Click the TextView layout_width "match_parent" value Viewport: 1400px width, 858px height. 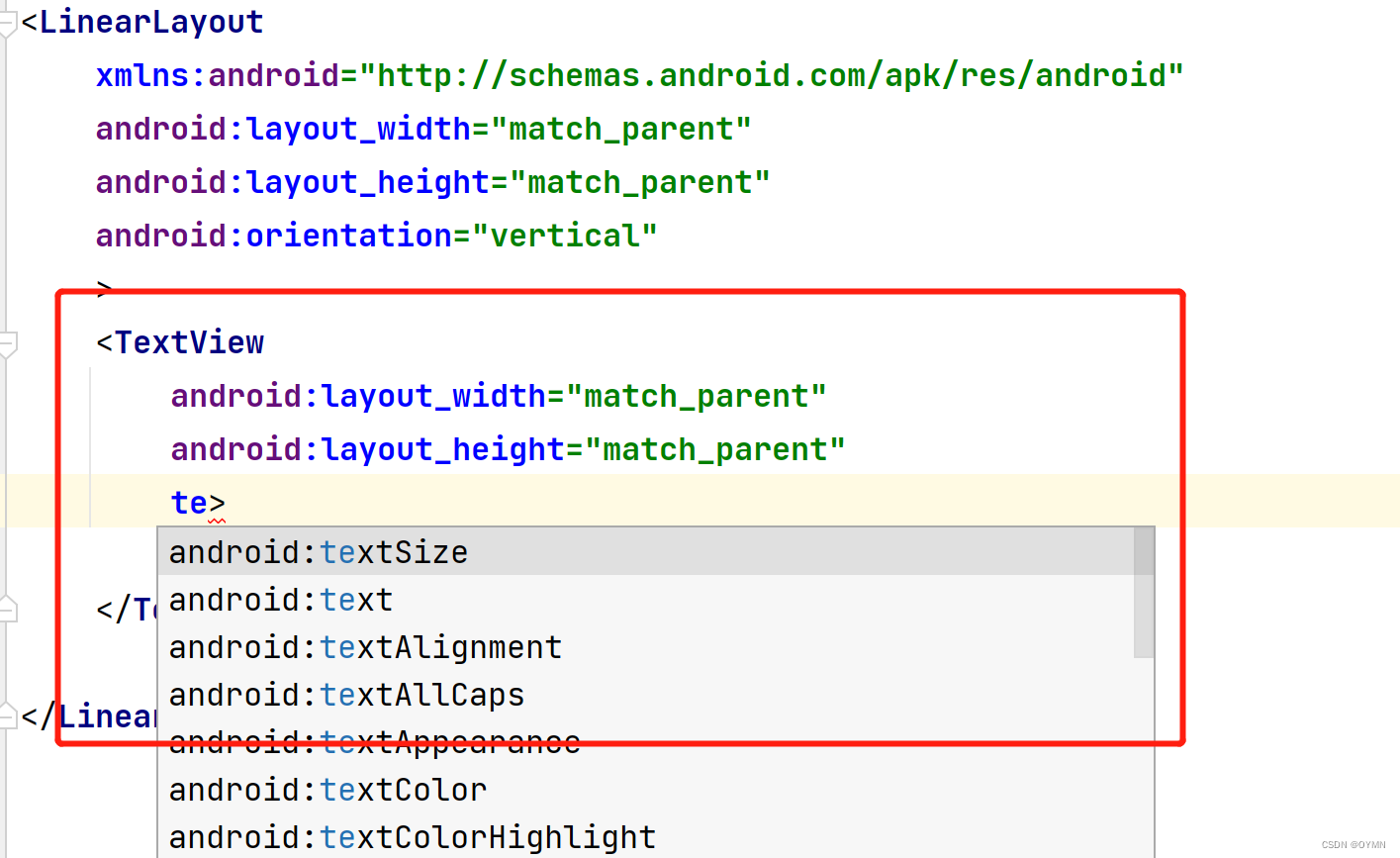pos(696,396)
